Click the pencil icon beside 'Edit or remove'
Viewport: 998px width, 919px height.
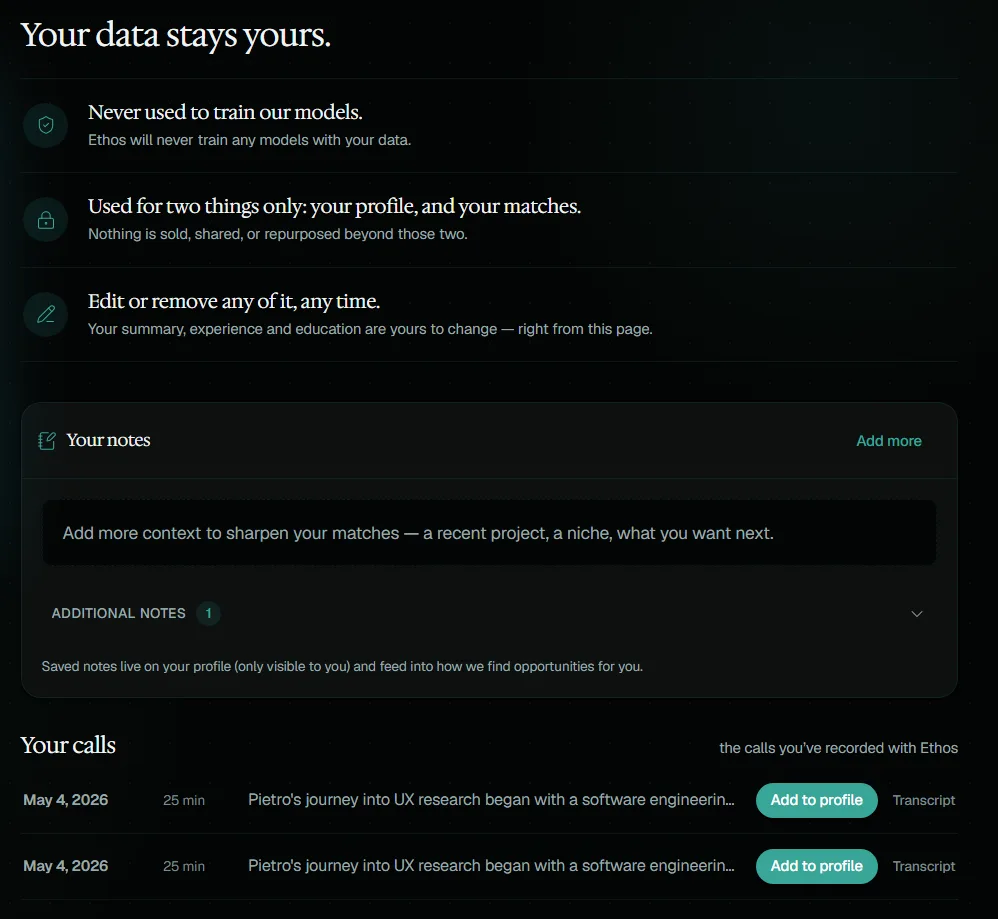coord(46,314)
